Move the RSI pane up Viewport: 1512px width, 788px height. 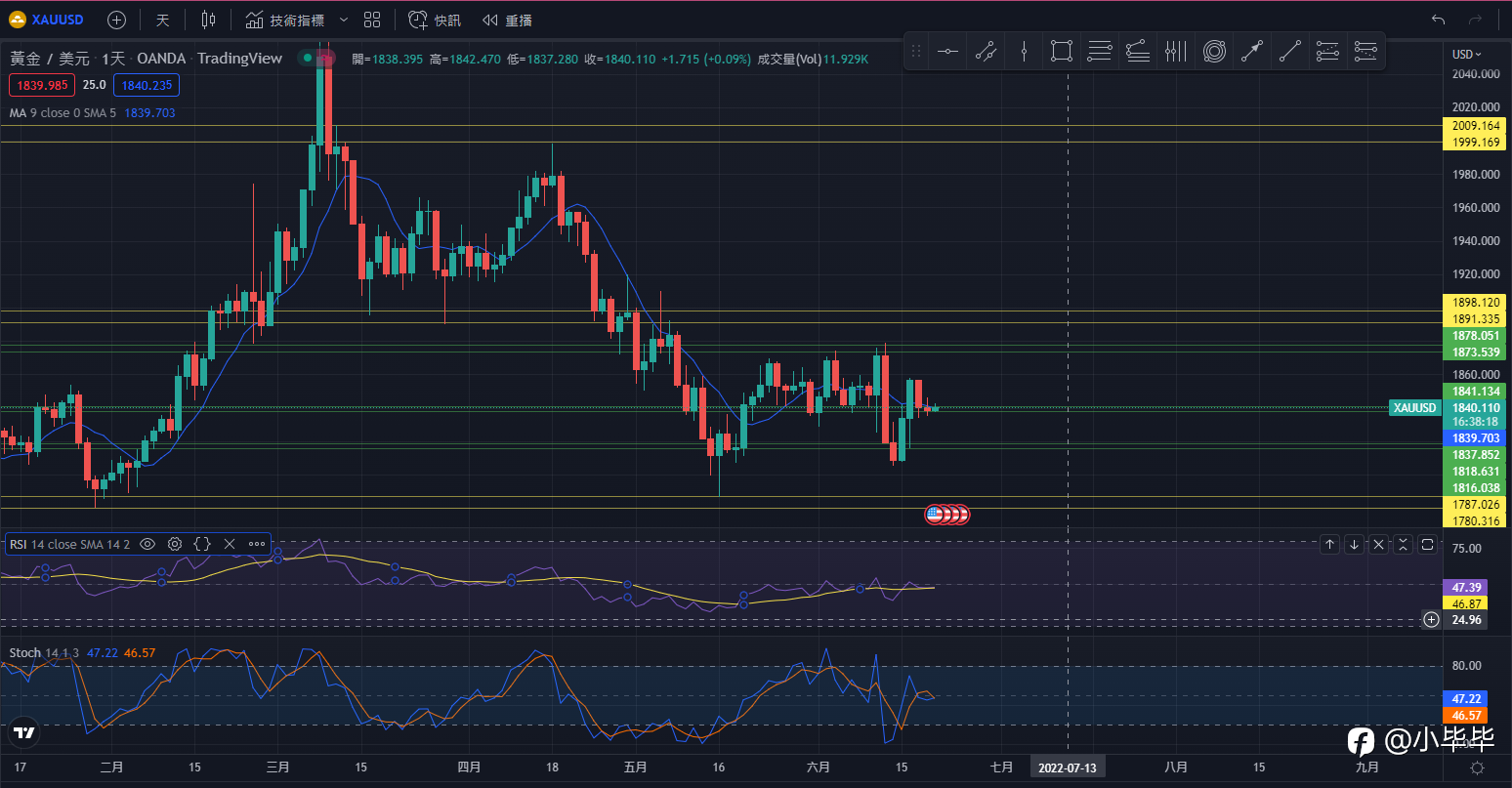point(1329,545)
